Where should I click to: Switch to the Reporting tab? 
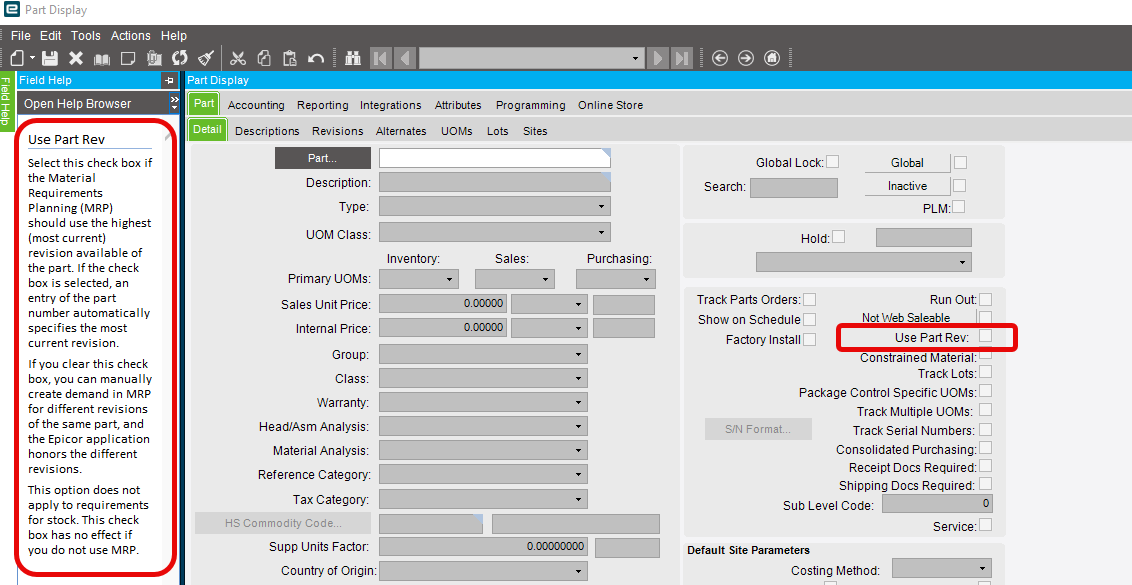click(323, 105)
